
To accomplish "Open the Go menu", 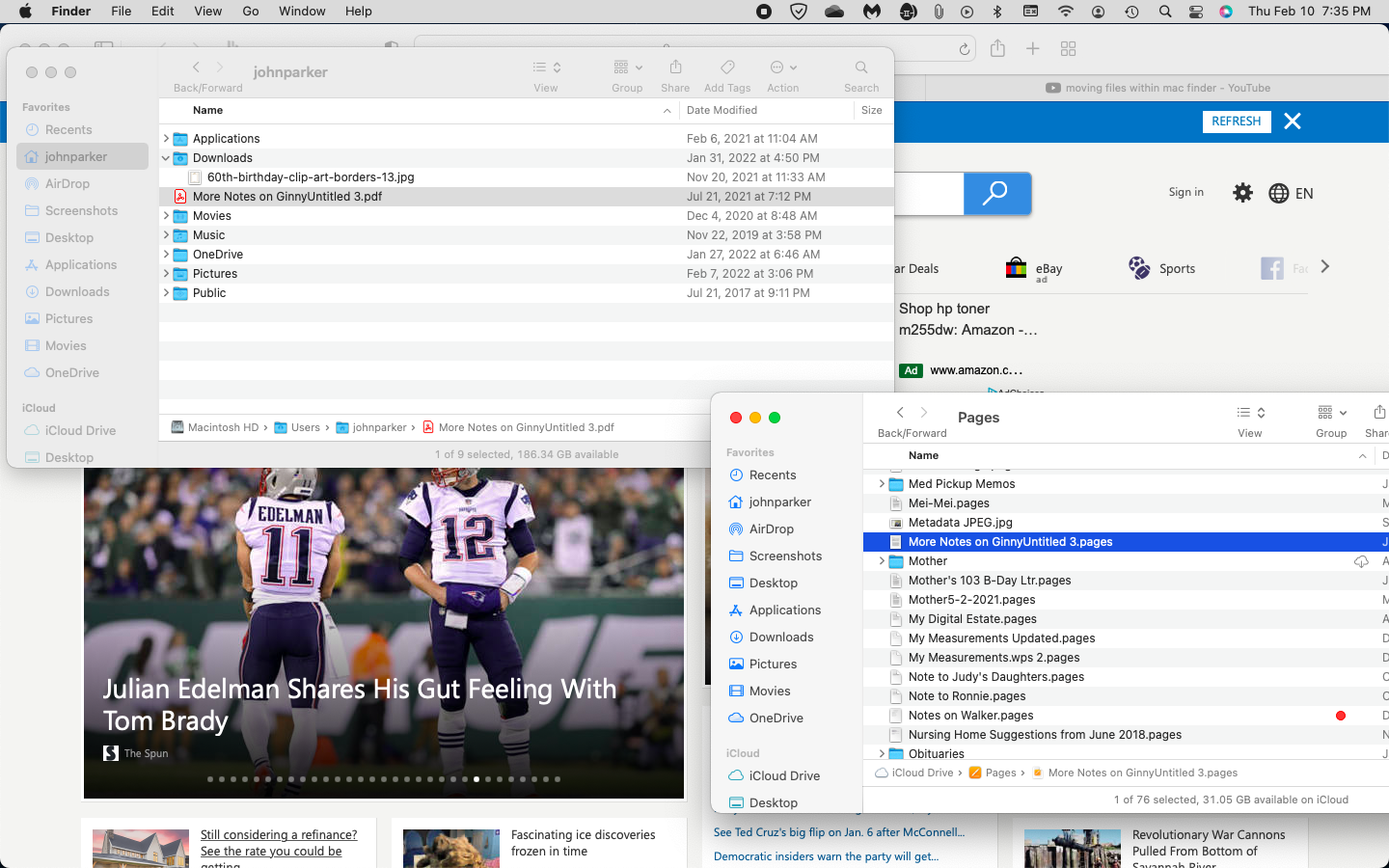I will pos(251,12).
